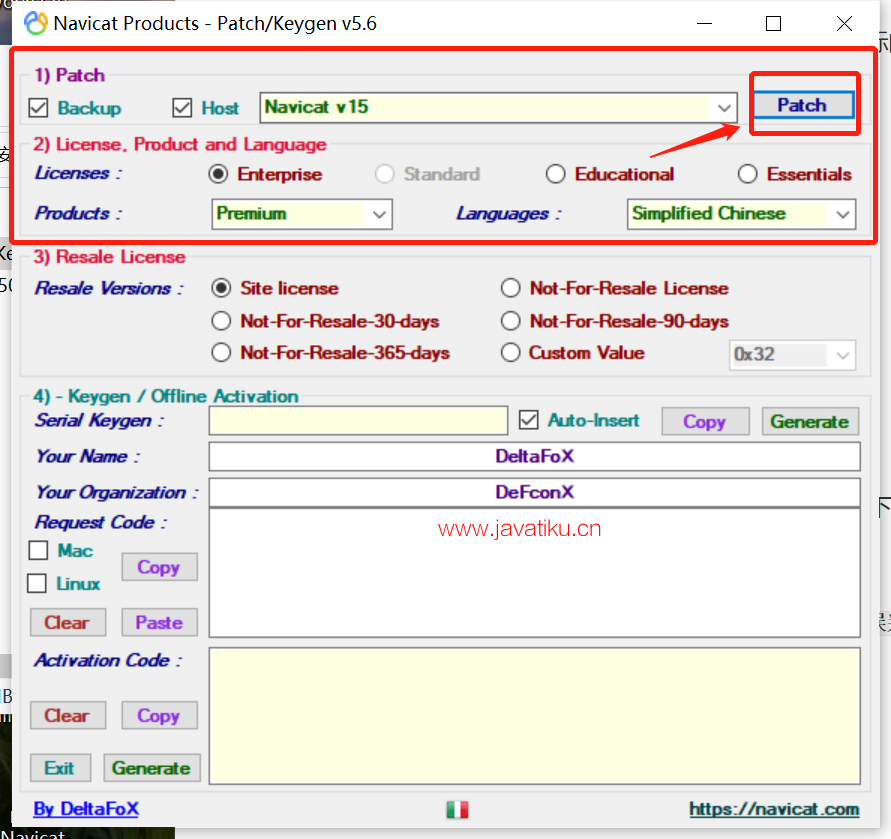891x839 pixels.
Task: Click the Serial Keygen input field
Action: click(358, 421)
